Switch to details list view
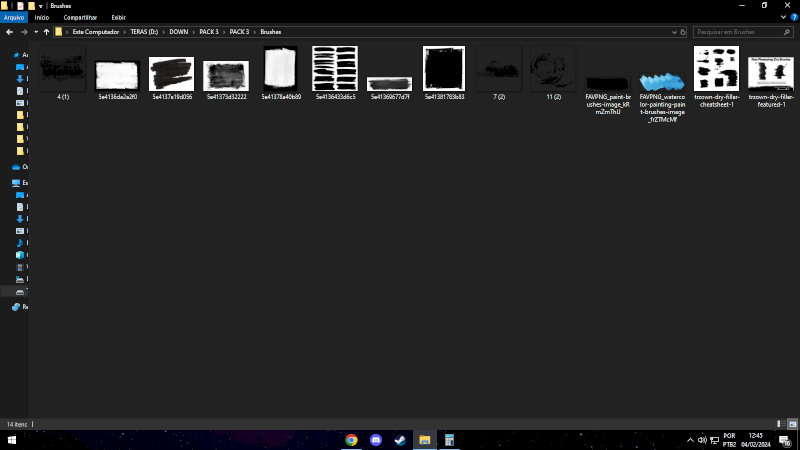The image size is (800, 450). pos(780,424)
